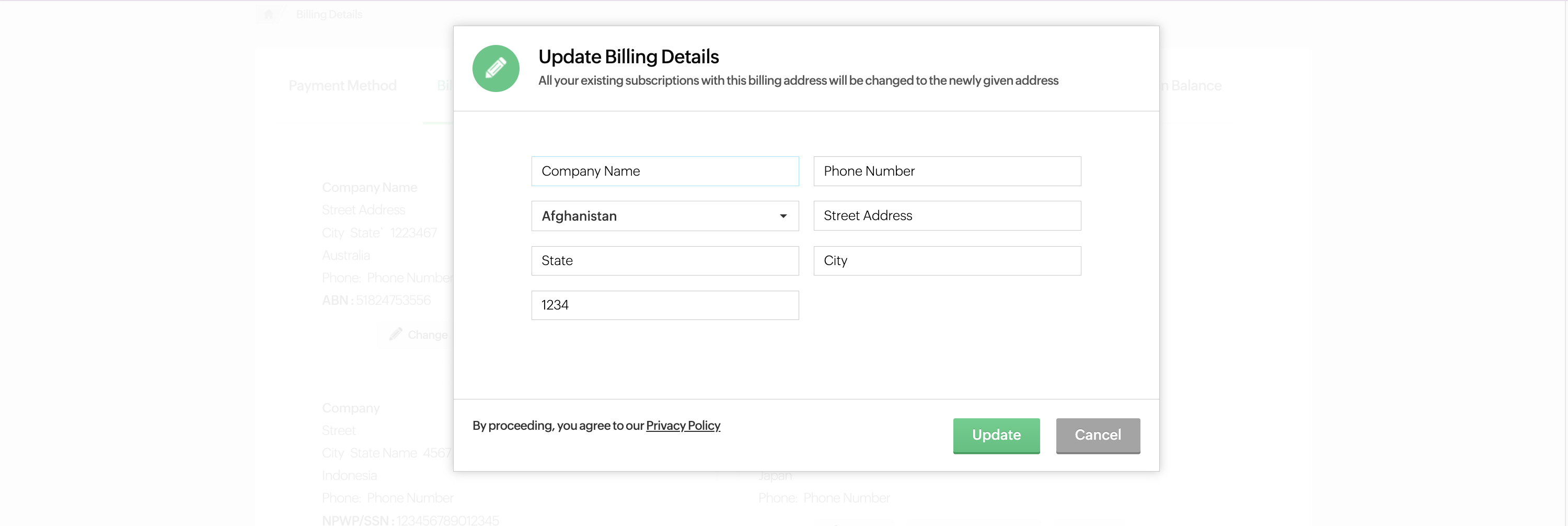Click the Billing Details breadcrumb
Image resolution: width=1568 pixels, height=526 pixels.
pyautogui.click(x=329, y=14)
